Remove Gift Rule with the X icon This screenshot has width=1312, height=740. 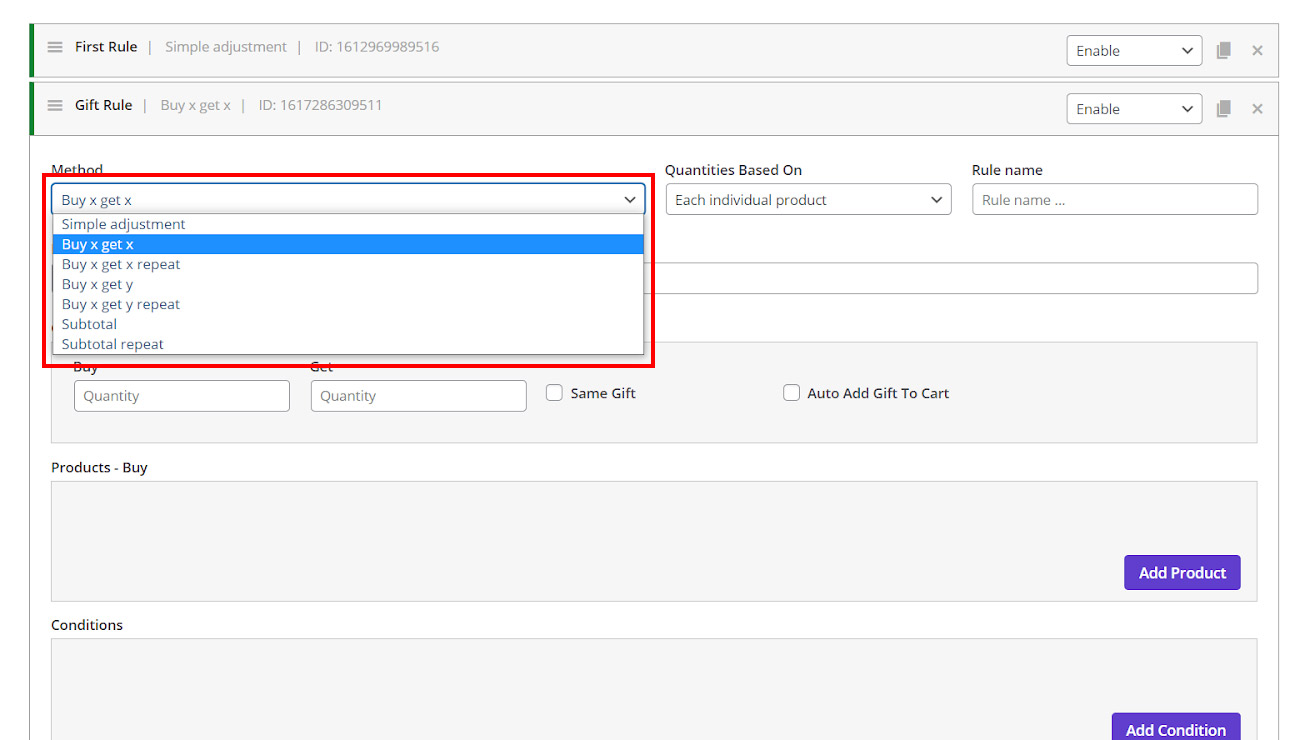tap(1257, 109)
